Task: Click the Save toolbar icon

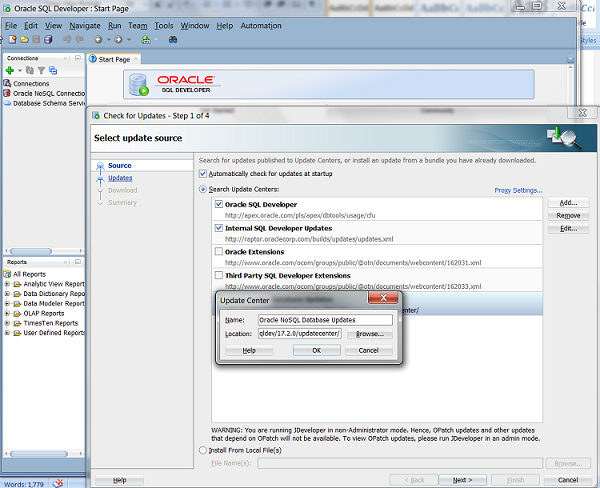Action: point(36,39)
